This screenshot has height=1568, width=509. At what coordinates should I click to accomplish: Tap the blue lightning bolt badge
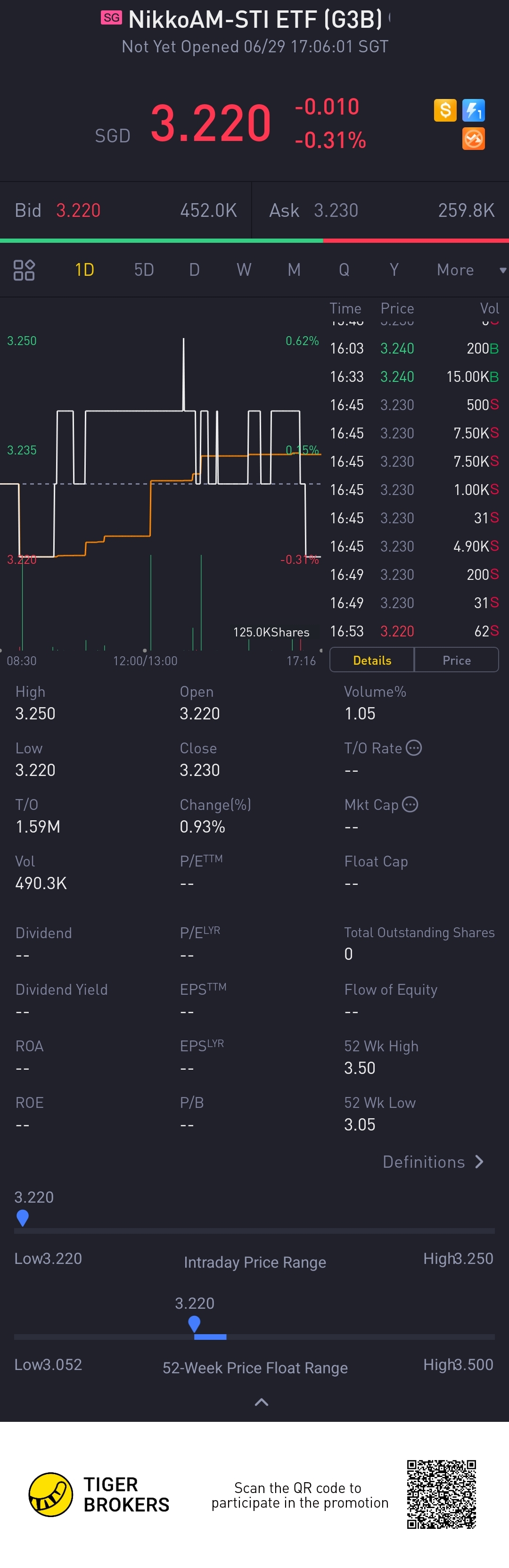click(473, 110)
